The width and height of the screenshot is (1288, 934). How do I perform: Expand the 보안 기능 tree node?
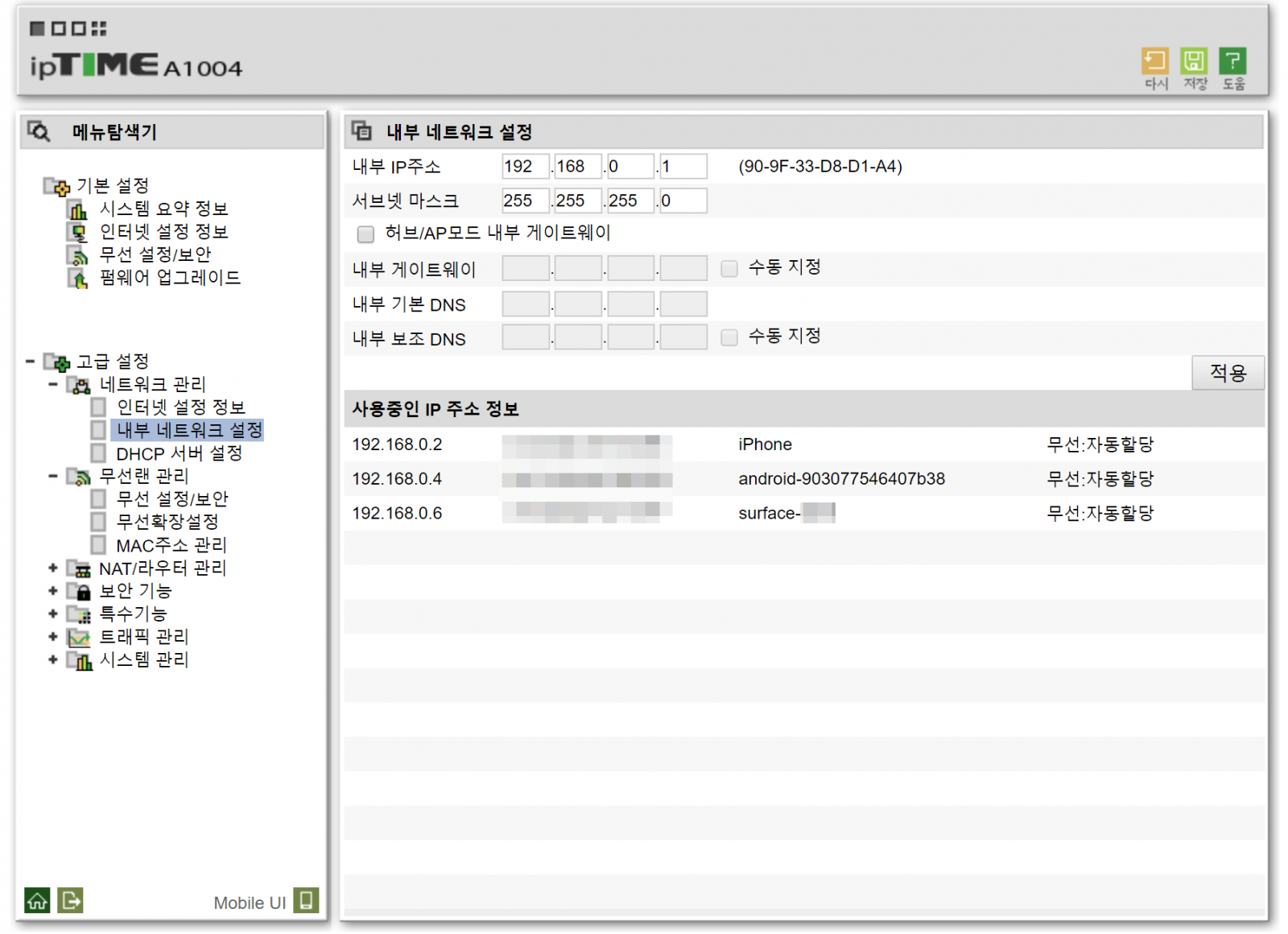click(x=53, y=591)
